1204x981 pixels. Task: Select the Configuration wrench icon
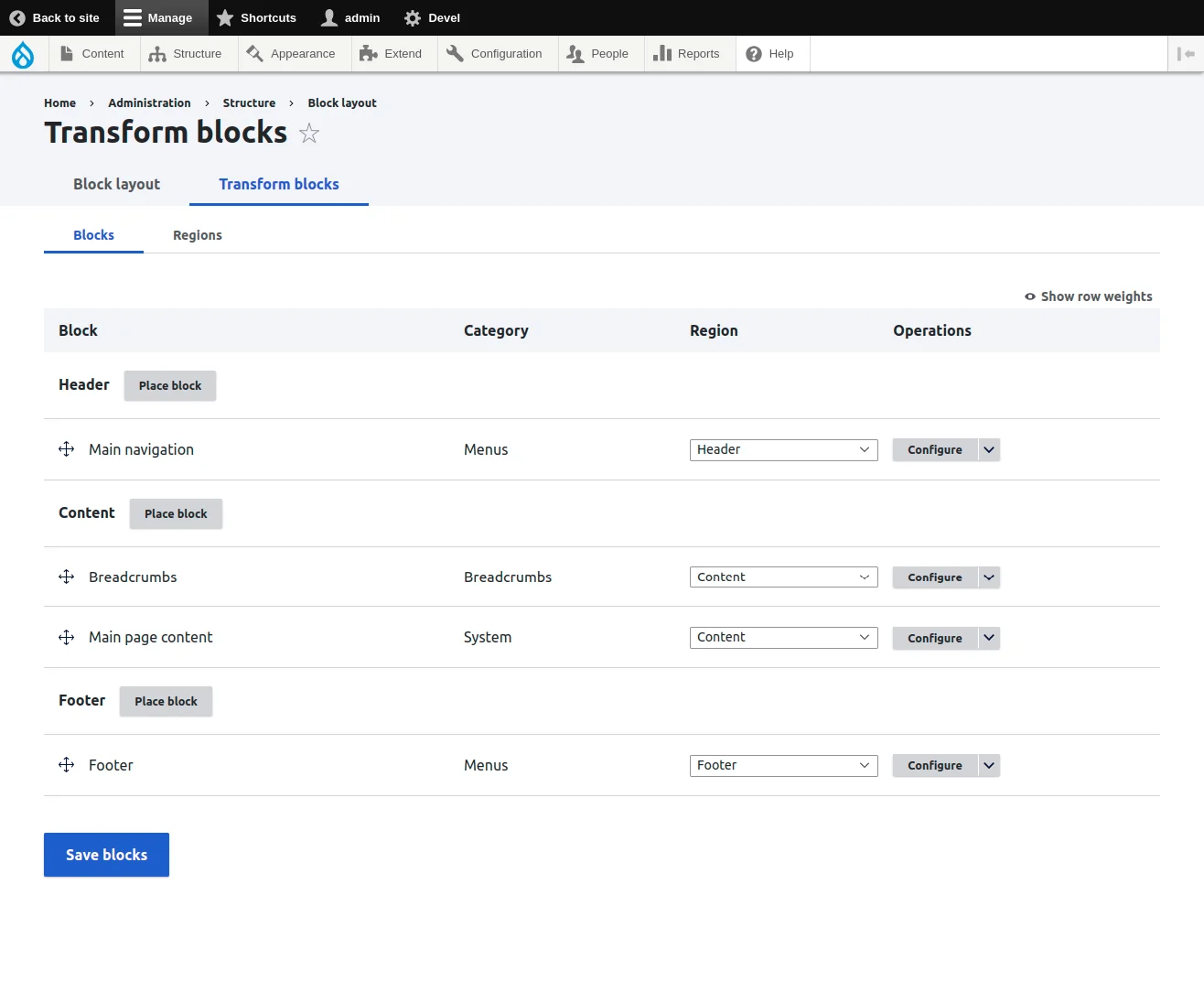pyautogui.click(x=455, y=53)
